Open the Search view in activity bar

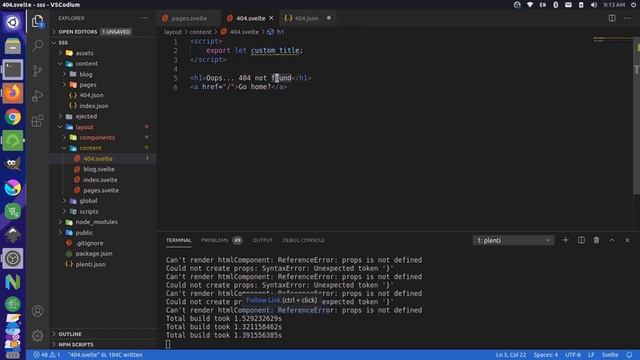pyautogui.click(x=38, y=45)
